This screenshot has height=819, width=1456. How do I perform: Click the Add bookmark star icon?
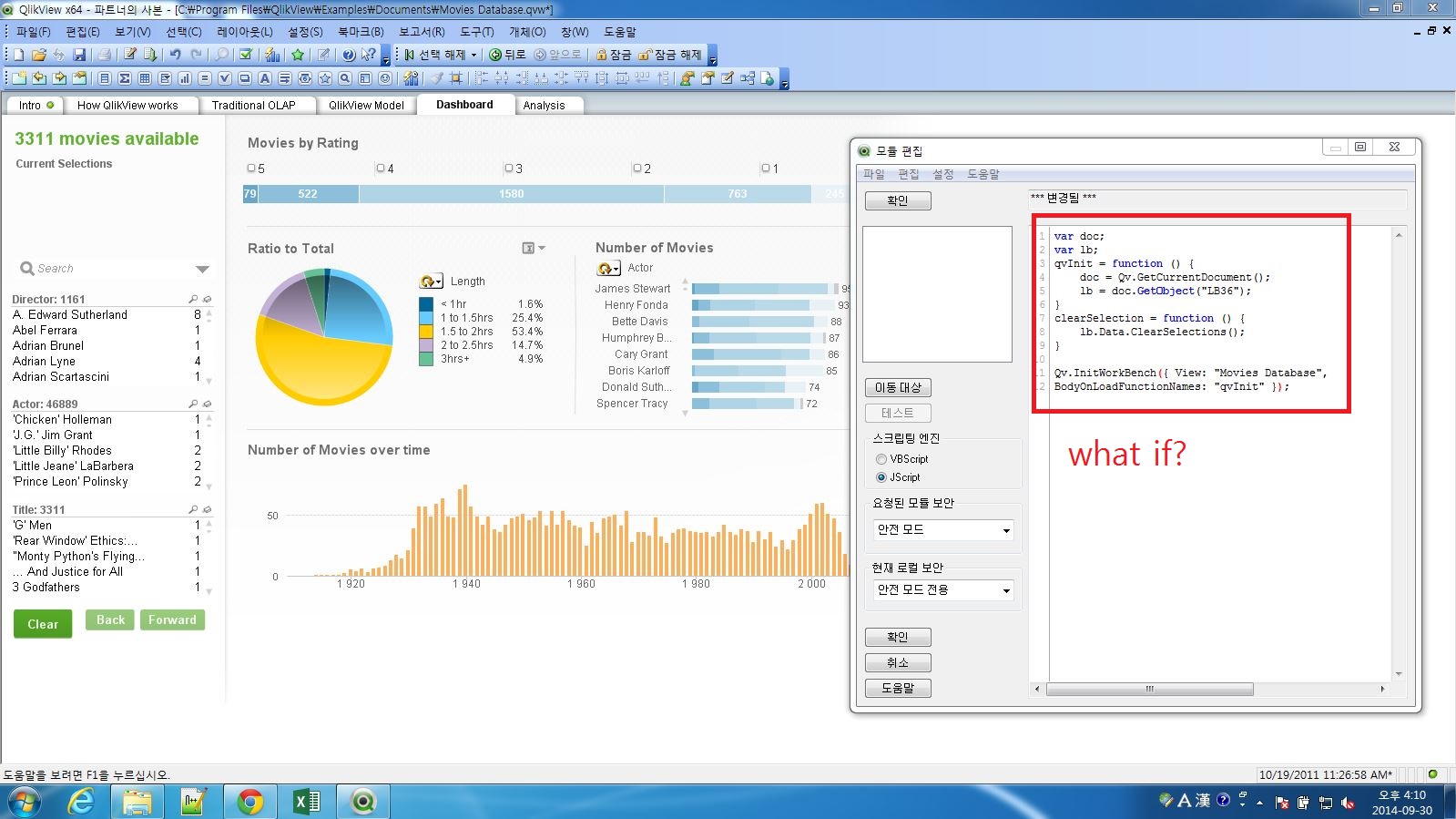[x=297, y=55]
